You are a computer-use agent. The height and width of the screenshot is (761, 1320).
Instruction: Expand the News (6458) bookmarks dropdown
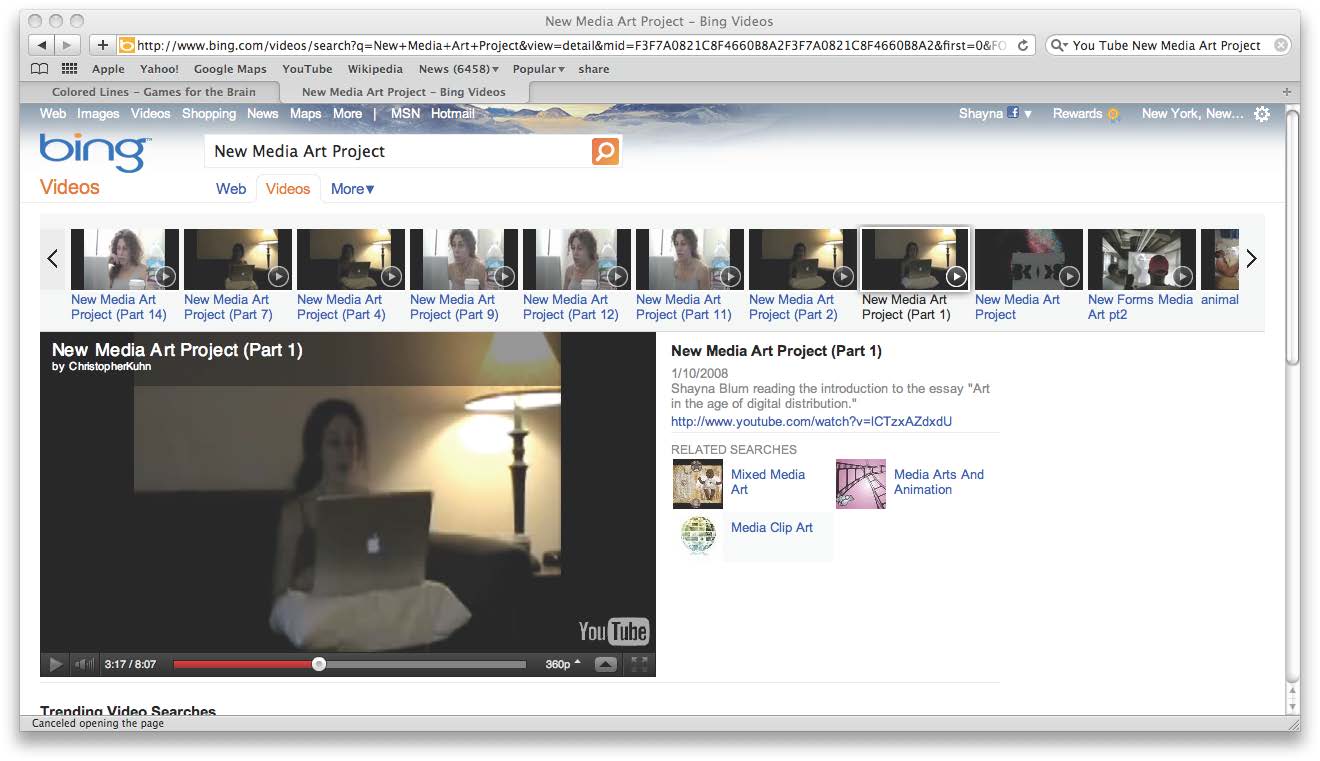tap(460, 69)
